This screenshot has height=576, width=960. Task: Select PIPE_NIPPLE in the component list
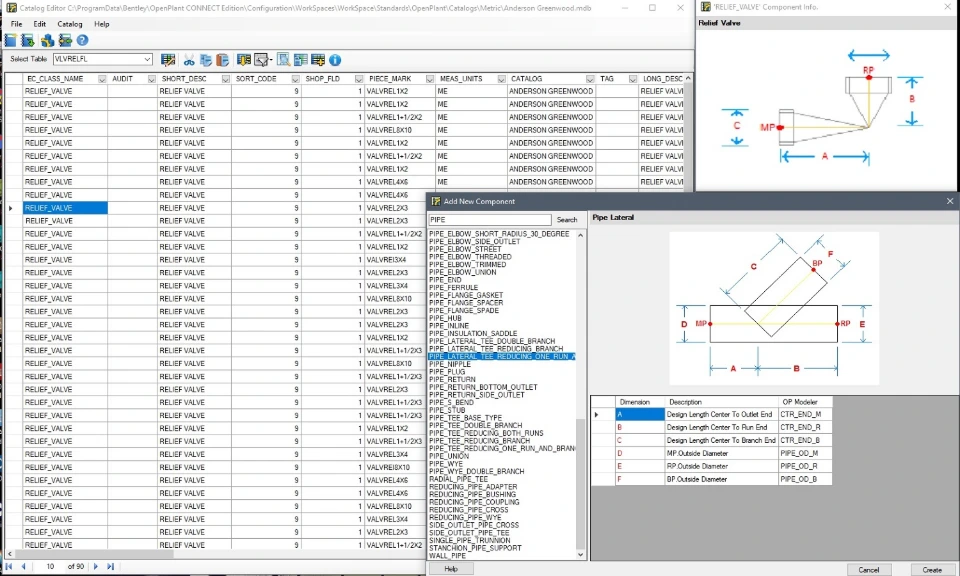tap(448, 364)
